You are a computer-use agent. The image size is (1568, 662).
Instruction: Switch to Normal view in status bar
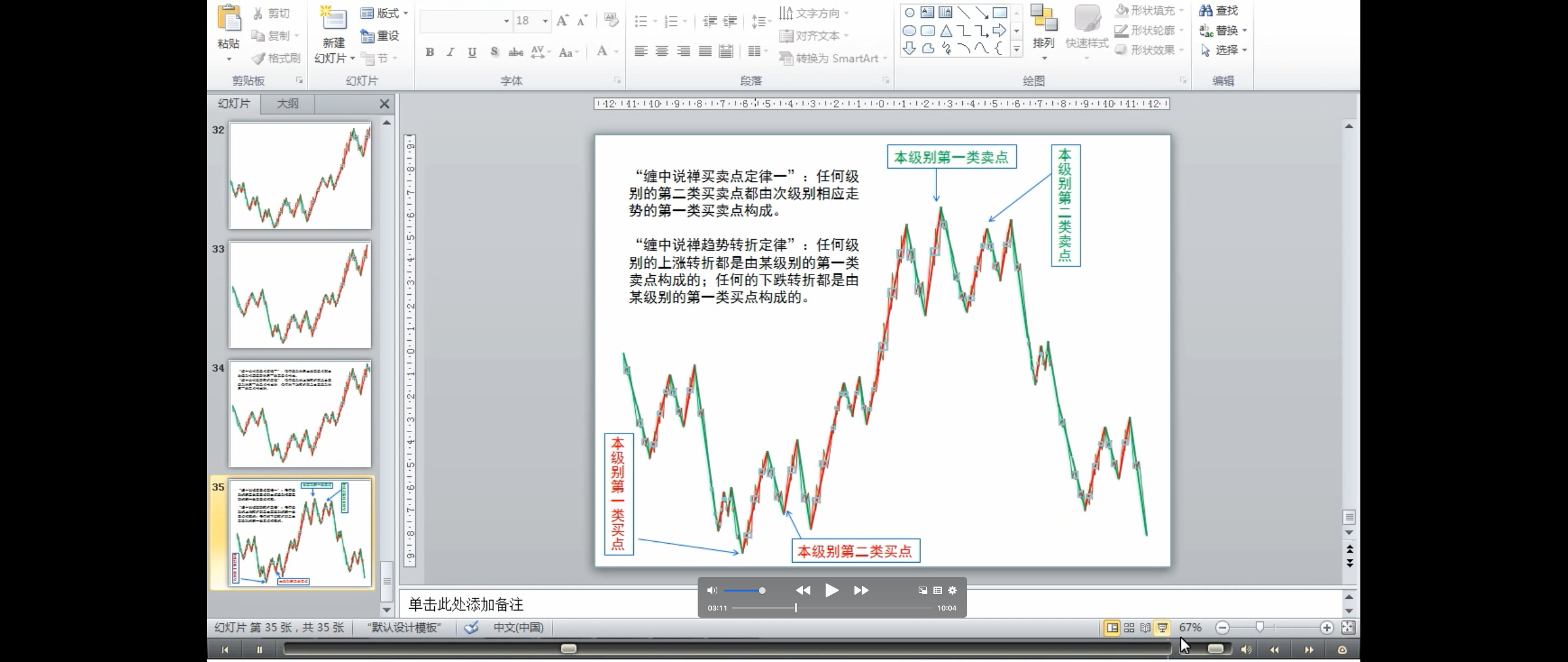coord(1112,628)
